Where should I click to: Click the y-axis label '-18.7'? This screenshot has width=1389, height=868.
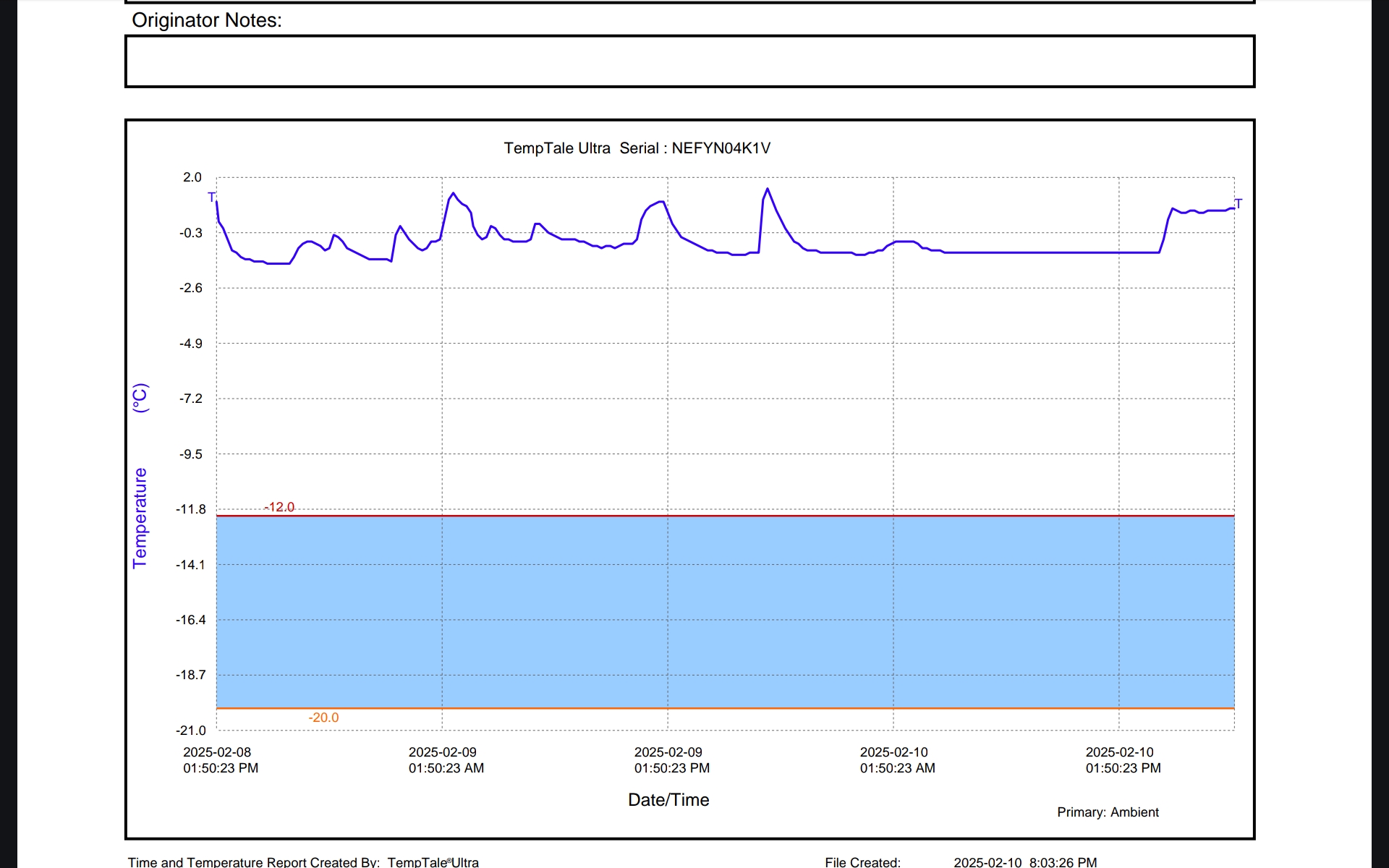190,675
